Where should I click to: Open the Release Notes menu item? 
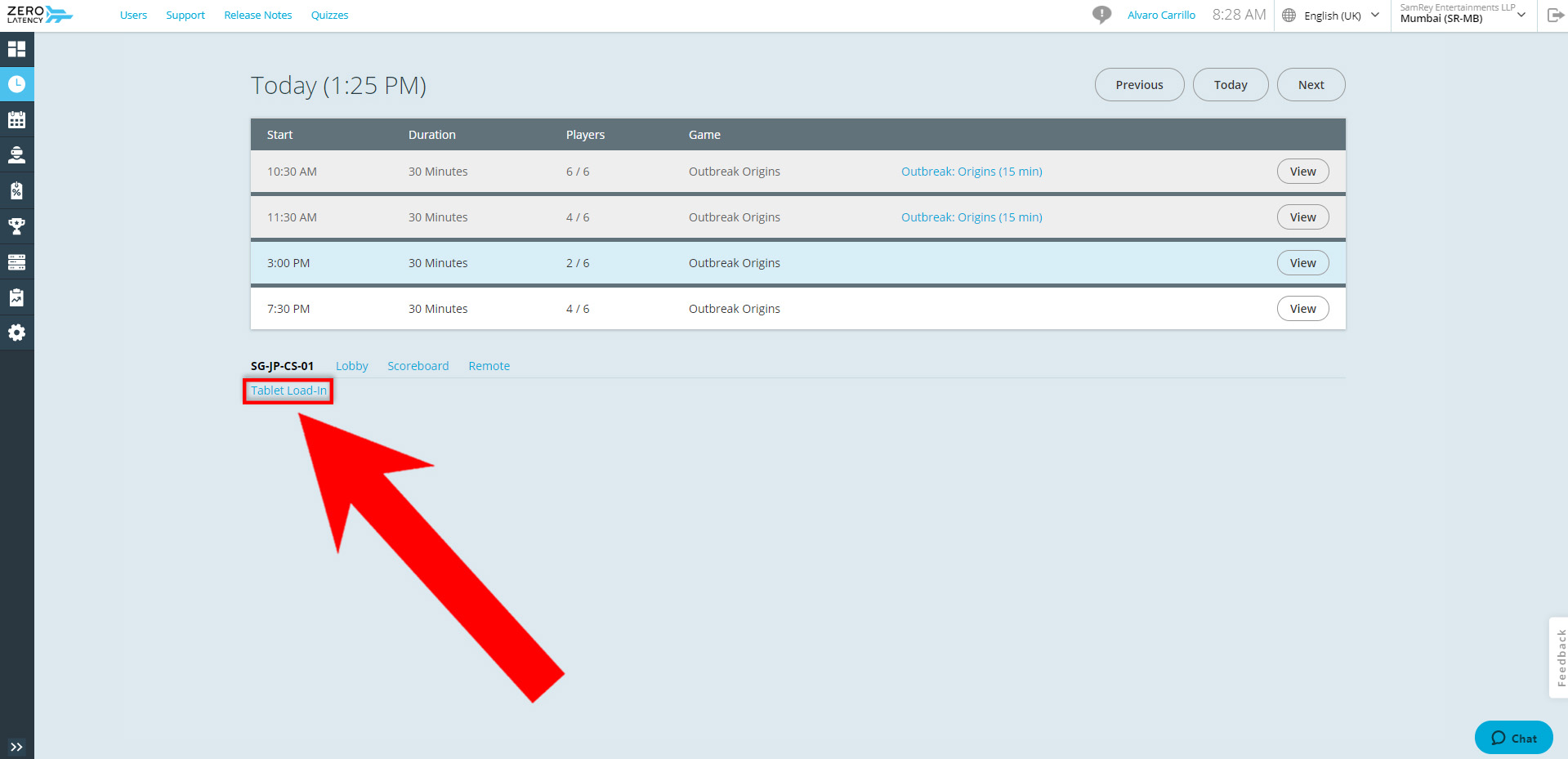click(x=257, y=15)
